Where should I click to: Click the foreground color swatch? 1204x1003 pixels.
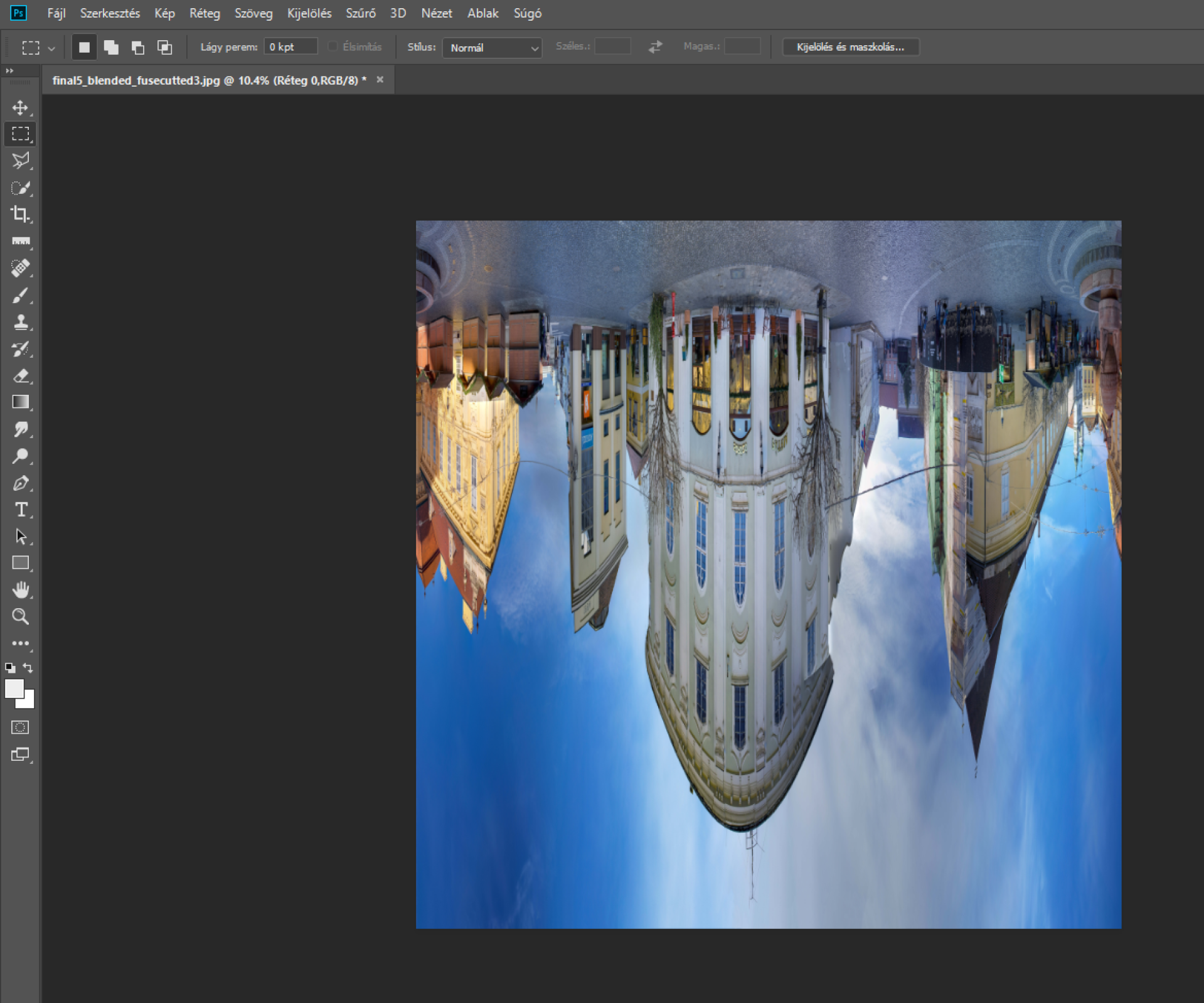coord(13,689)
